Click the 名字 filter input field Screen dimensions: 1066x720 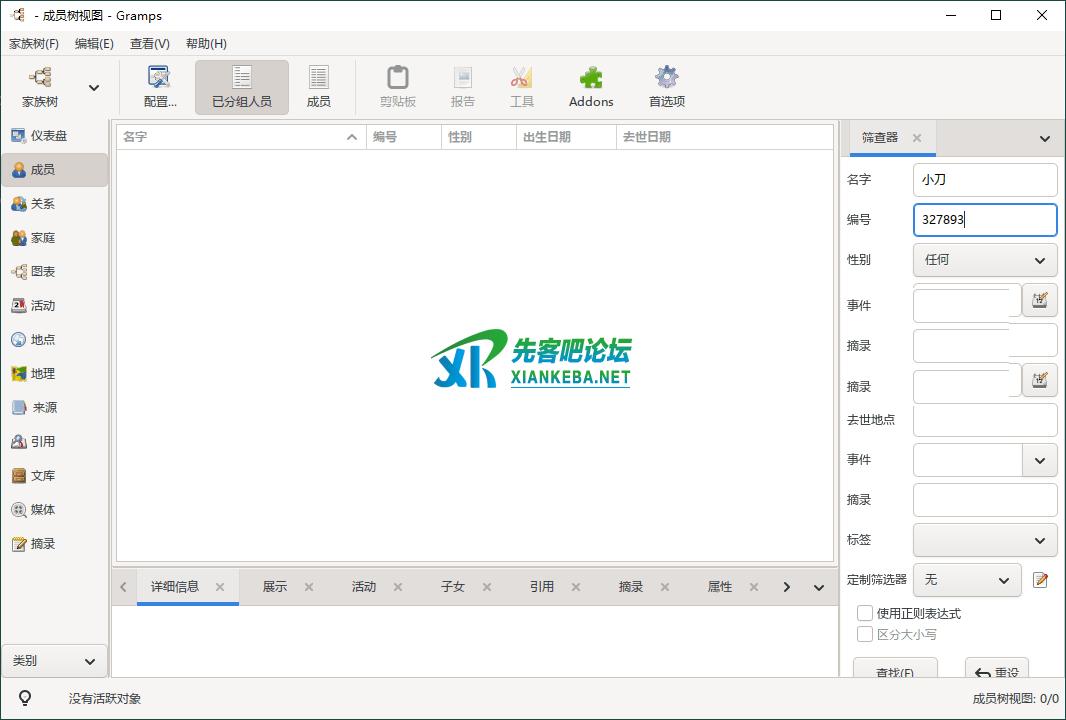tap(984, 180)
